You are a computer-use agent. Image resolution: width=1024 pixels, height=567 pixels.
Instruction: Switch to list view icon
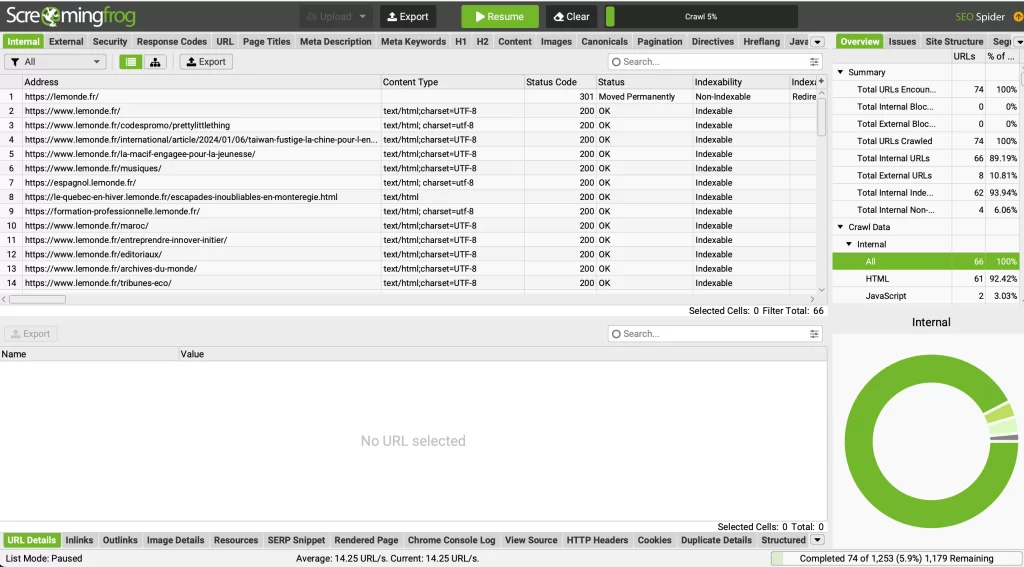[131, 61]
